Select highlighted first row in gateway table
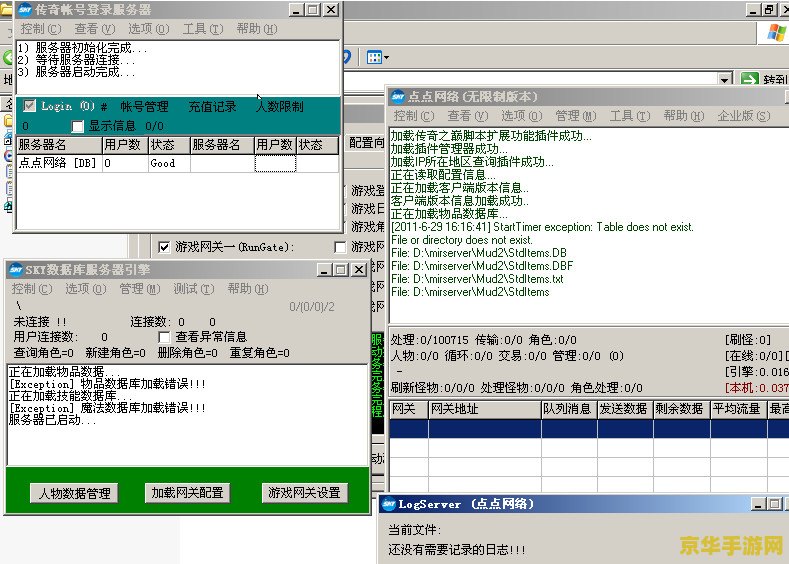This screenshot has height=564, width=789. 589,429
